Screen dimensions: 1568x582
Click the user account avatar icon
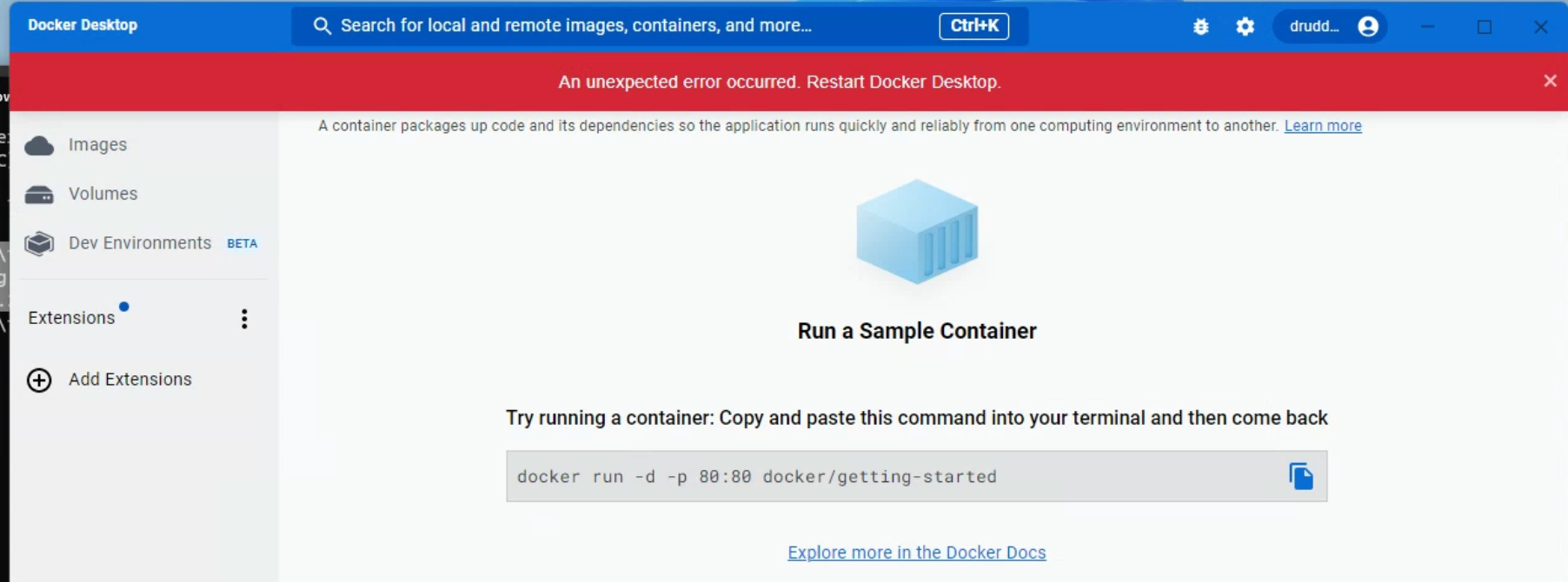point(1367,26)
